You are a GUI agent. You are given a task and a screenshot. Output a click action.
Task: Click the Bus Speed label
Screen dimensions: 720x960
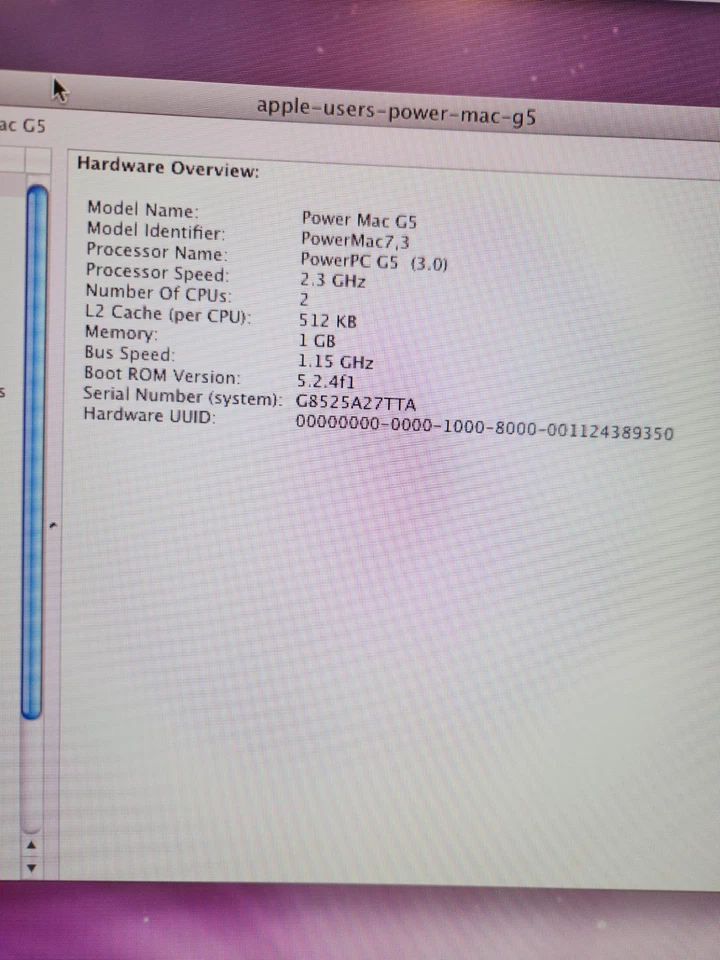click(x=130, y=353)
